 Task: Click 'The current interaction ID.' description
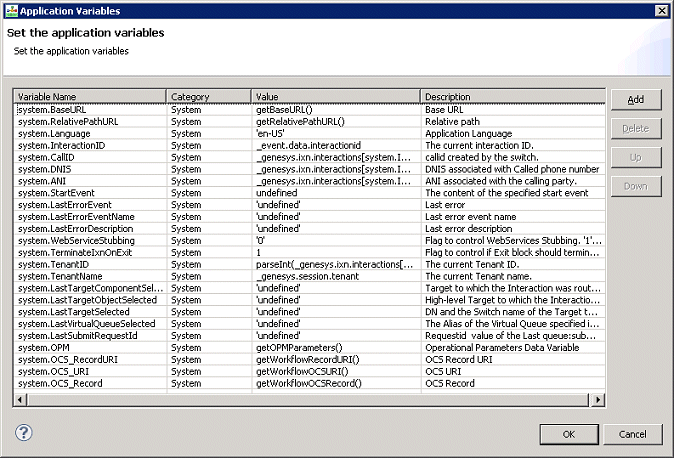(479, 145)
